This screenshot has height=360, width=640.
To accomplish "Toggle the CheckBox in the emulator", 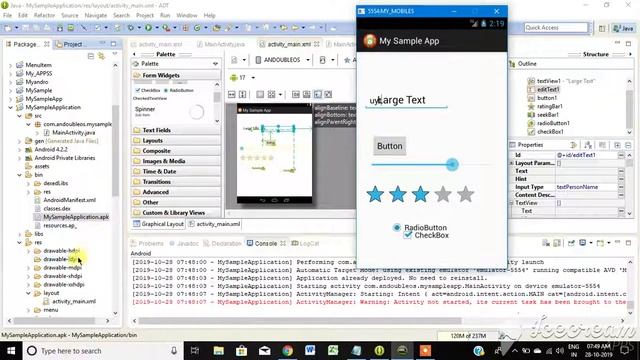I will pos(426,235).
